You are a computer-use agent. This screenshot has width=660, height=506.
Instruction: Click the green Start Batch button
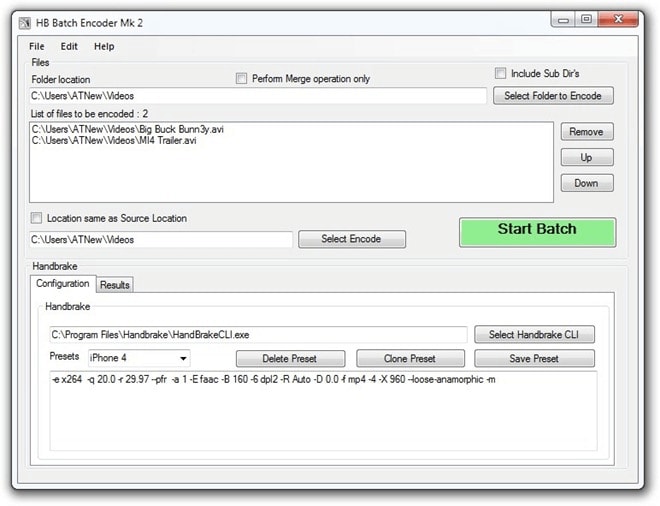(538, 232)
